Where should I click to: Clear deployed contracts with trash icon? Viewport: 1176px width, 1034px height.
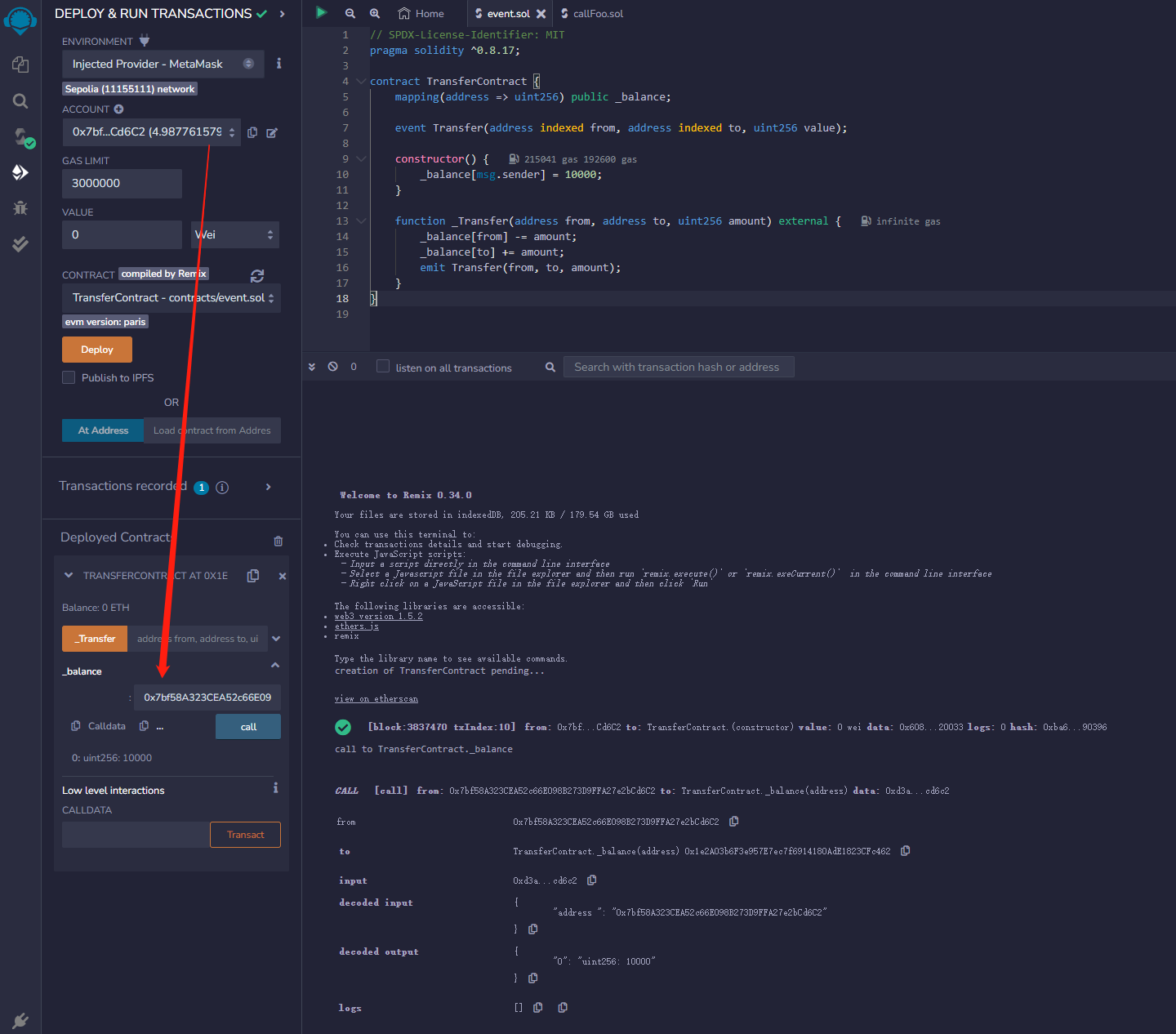(x=278, y=541)
